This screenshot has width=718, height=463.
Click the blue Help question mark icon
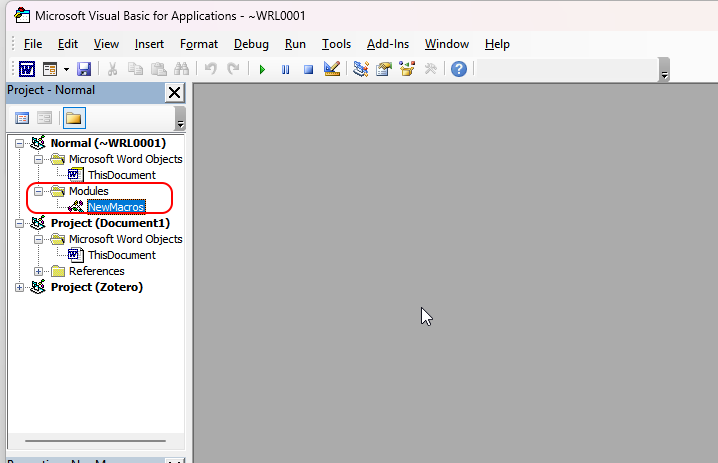tap(459, 69)
